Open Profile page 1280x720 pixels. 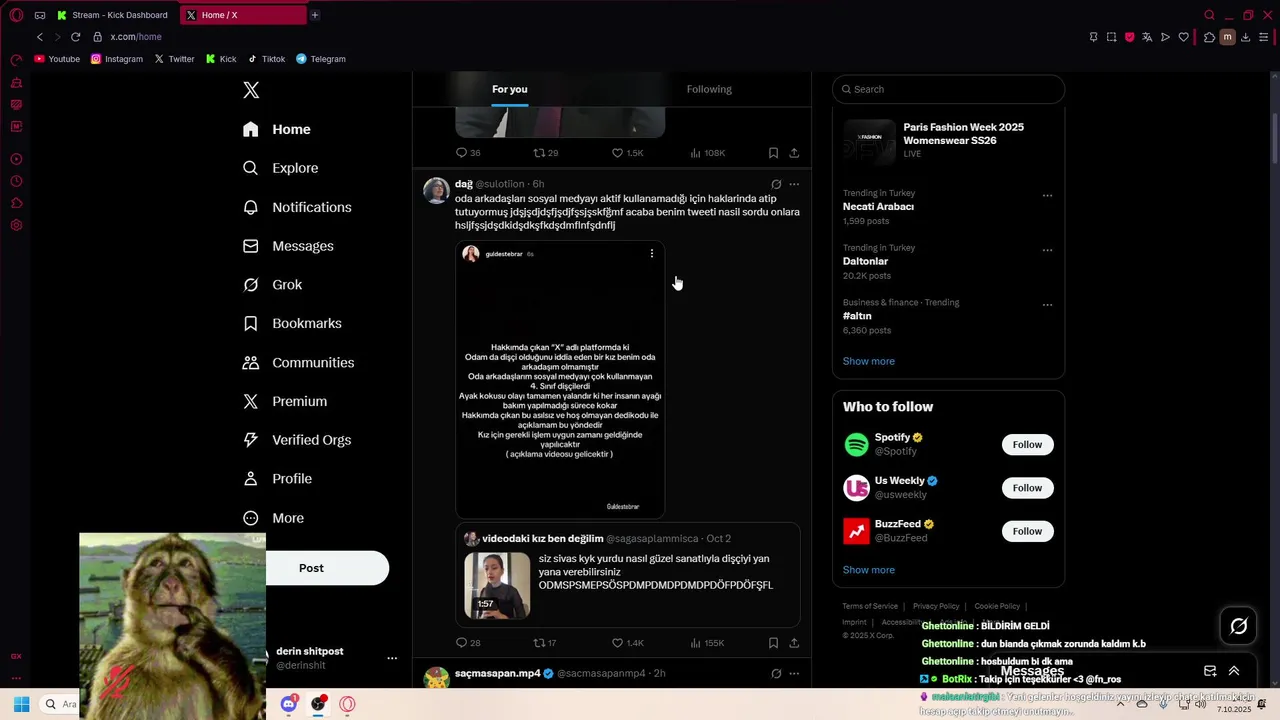(x=277, y=479)
